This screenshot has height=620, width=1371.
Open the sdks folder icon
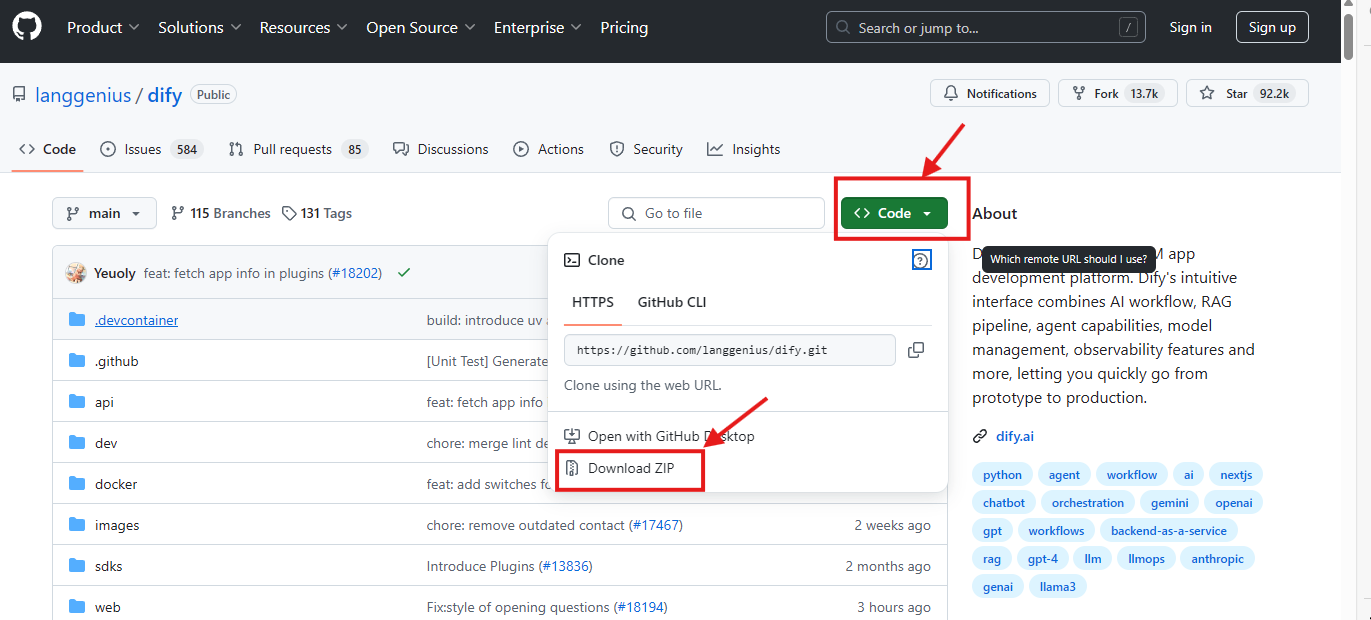[x=77, y=566]
